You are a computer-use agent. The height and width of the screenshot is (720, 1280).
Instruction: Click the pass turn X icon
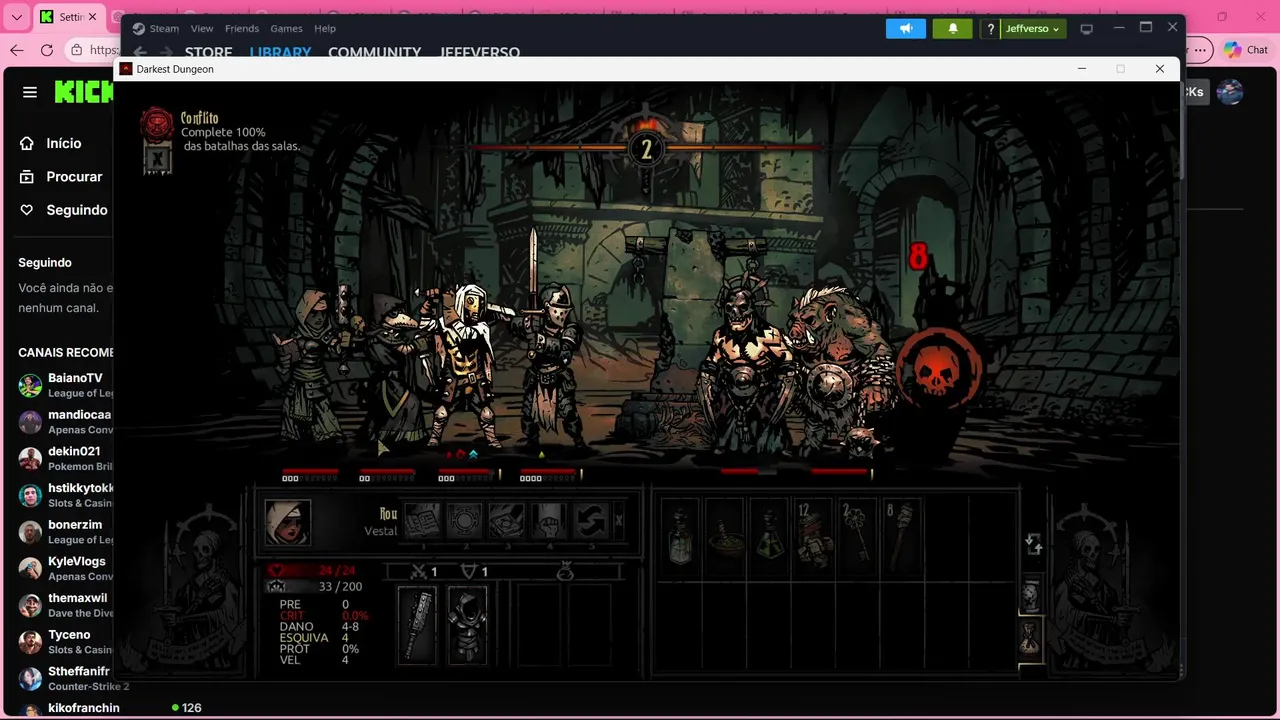click(x=619, y=521)
